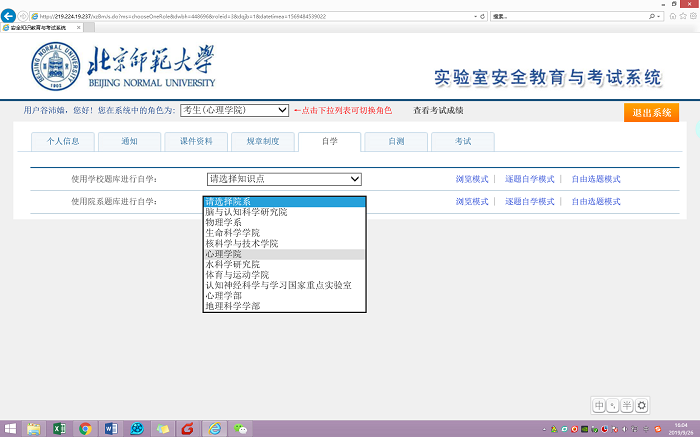Choose 物理学系 from the department list

(223, 222)
